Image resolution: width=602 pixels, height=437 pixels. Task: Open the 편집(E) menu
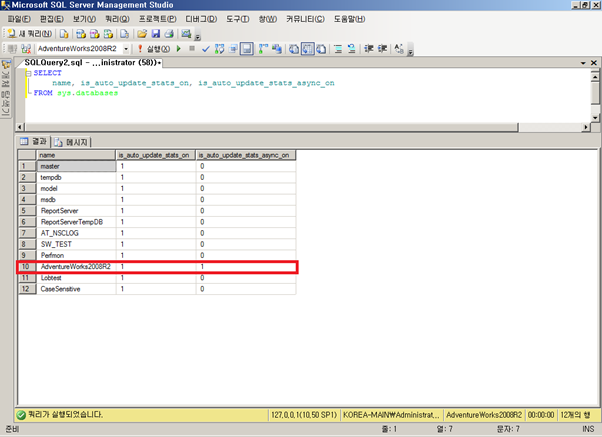(x=52, y=19)
